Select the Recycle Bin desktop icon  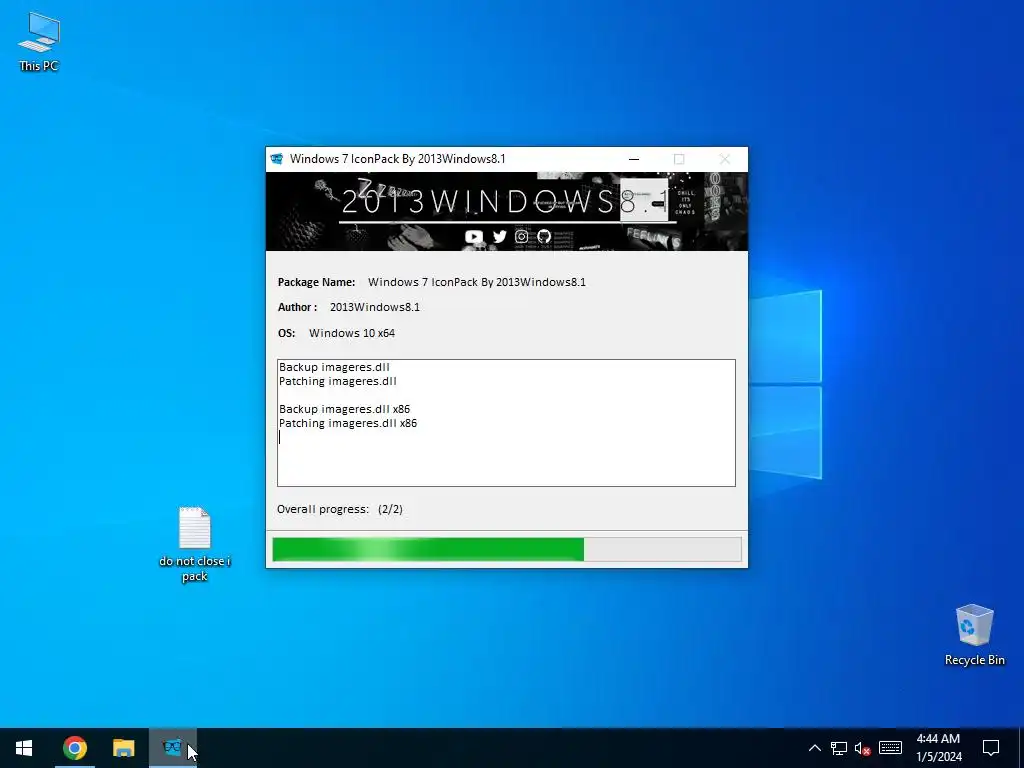coord(974,635)
